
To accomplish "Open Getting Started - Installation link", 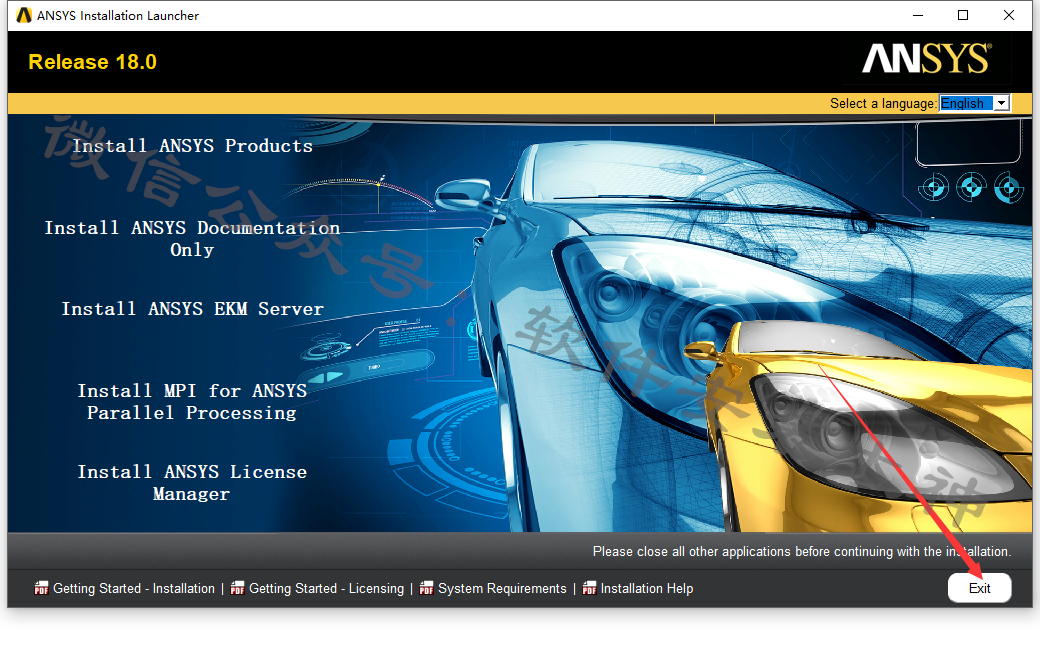I will pyautogui.click(x=134, y=588).
